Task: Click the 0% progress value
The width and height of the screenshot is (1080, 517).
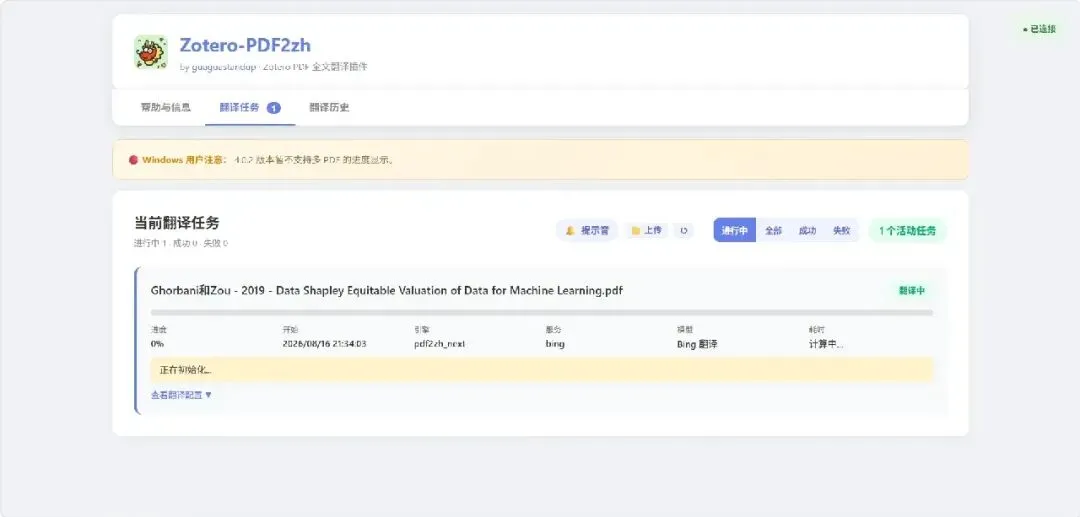Action: 157,344
